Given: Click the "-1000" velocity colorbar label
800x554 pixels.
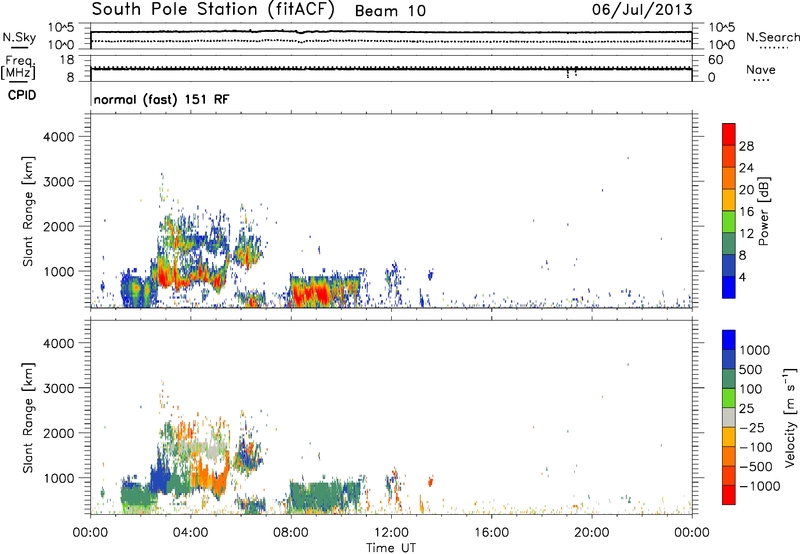Looking at the screenshot, I should 759,486.
